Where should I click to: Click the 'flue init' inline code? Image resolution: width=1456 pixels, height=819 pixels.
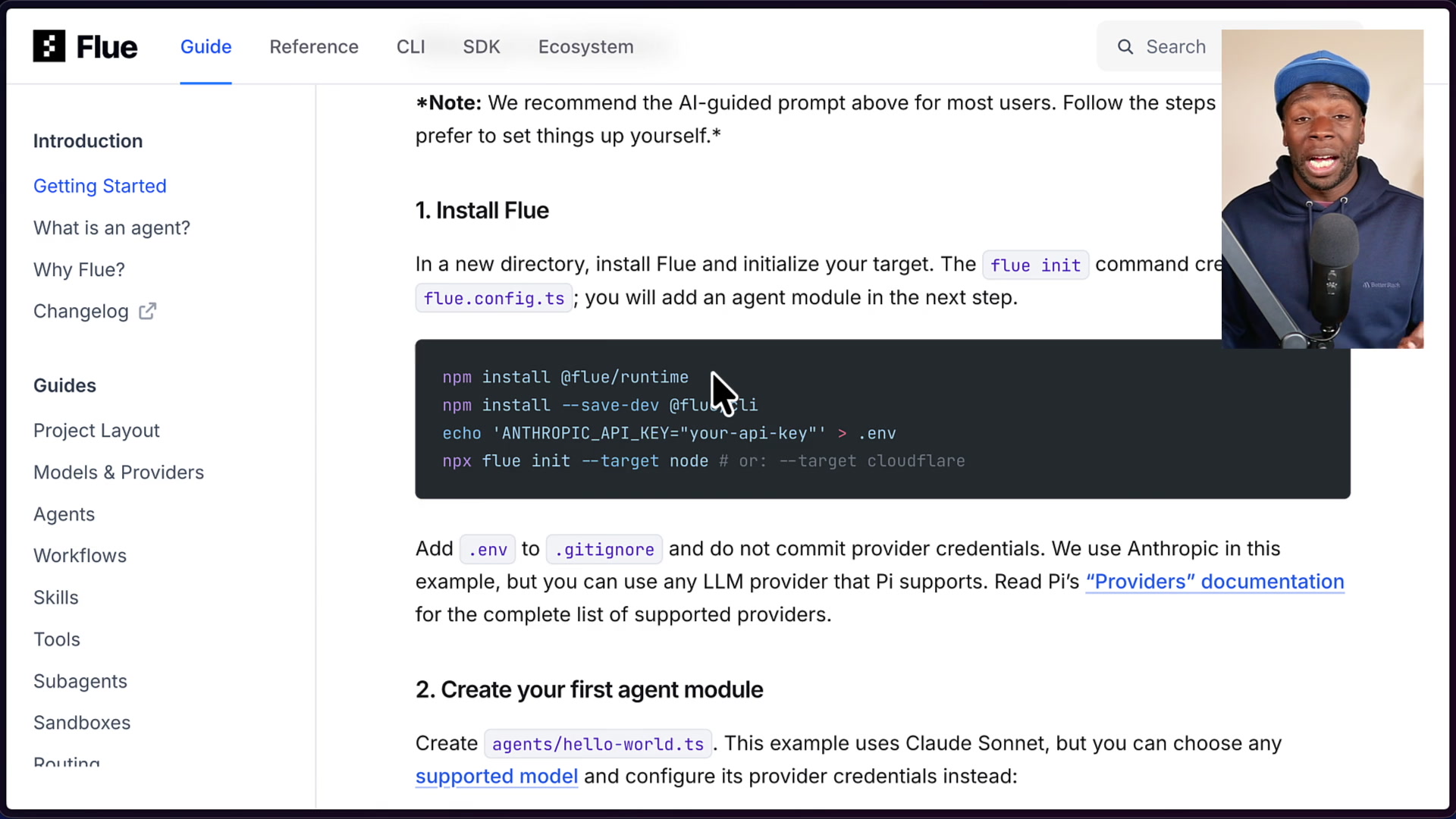click(1035, 265)
